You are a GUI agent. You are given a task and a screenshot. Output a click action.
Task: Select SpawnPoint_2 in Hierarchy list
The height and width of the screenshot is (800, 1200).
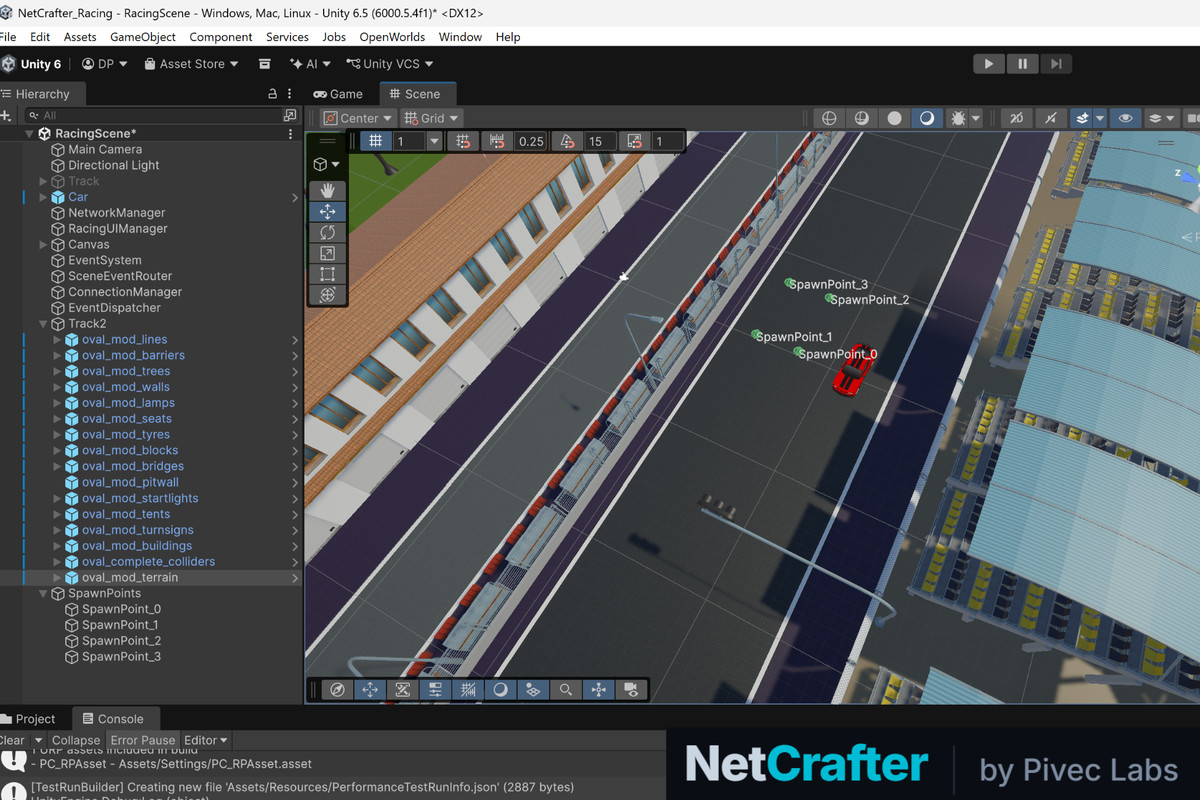[121, 641]
